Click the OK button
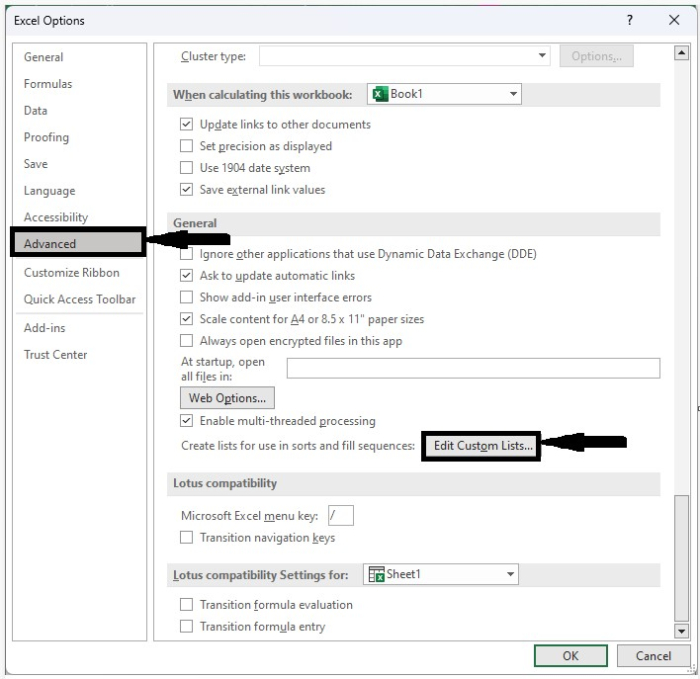 pos(570,656)
